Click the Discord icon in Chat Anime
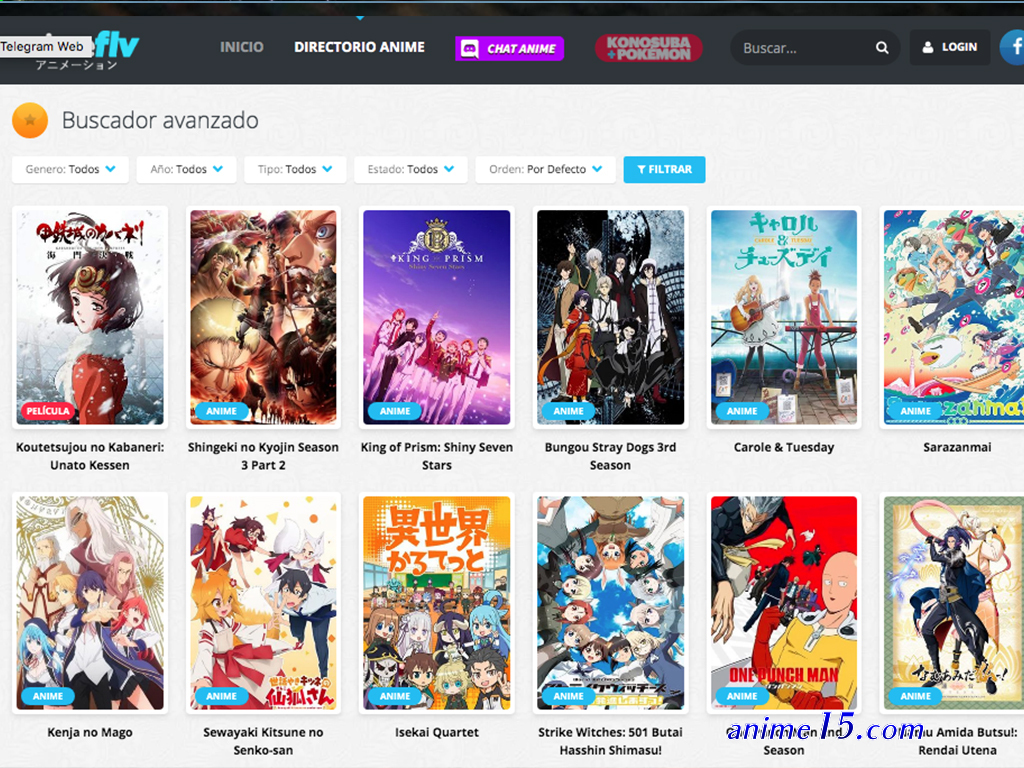The image size is (1024, 768). click(470, 48)
